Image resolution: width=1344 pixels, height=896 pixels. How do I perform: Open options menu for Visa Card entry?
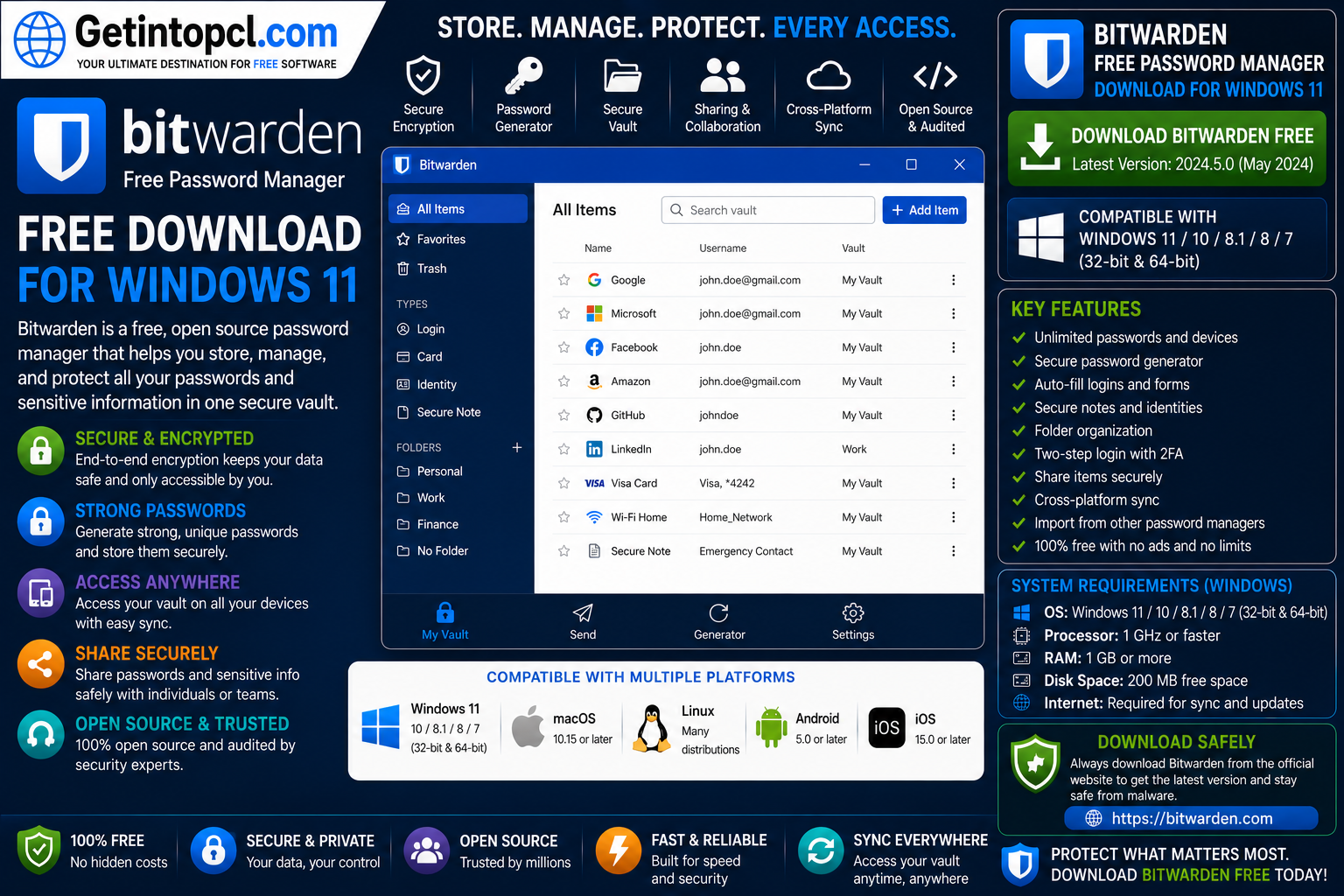click(x=953, y=483)
